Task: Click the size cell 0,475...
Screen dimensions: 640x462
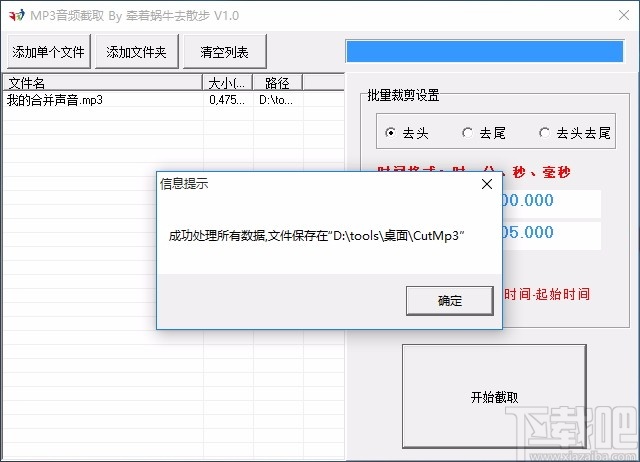Action: coord(227,100)
